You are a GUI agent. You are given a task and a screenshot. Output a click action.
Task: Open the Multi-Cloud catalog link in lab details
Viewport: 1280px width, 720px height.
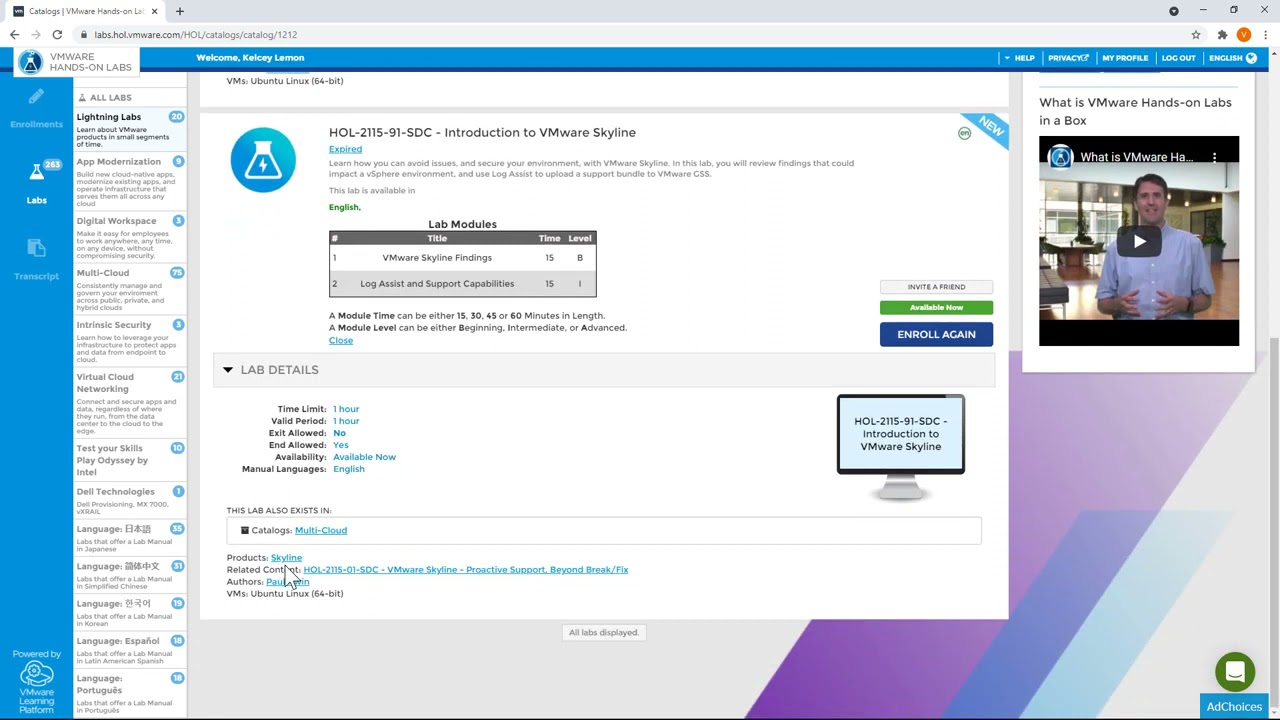[x=321, y=530]
